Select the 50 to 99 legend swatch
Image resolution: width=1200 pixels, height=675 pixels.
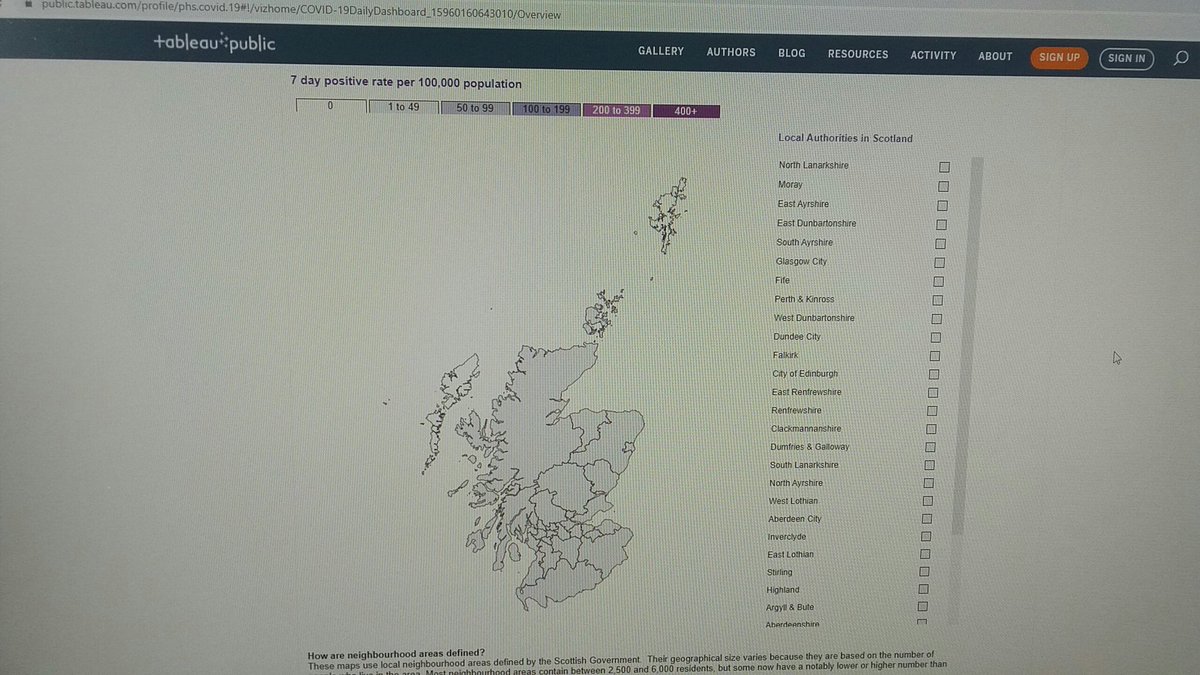click(475, 108)
